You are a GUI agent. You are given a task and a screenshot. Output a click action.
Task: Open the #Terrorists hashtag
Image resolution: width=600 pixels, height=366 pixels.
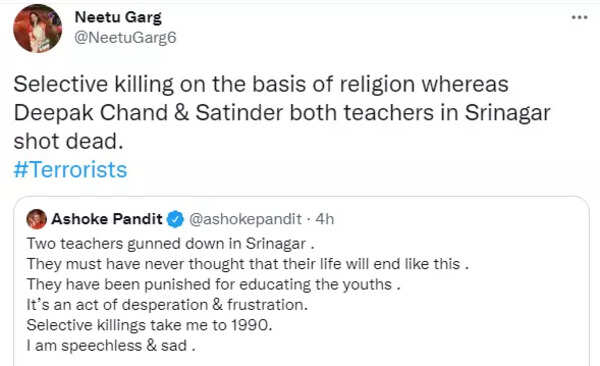tap(70, 170)
